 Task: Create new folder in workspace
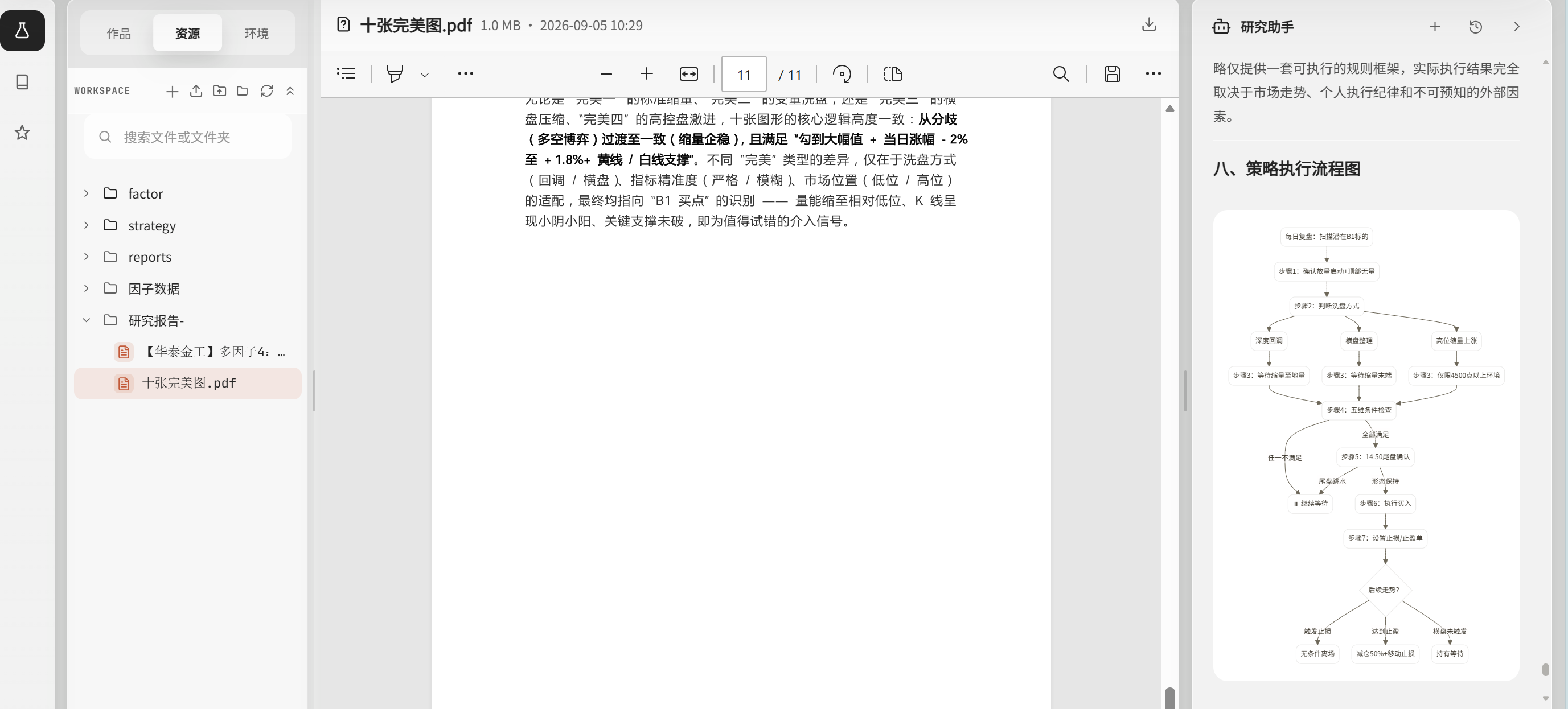243,91
